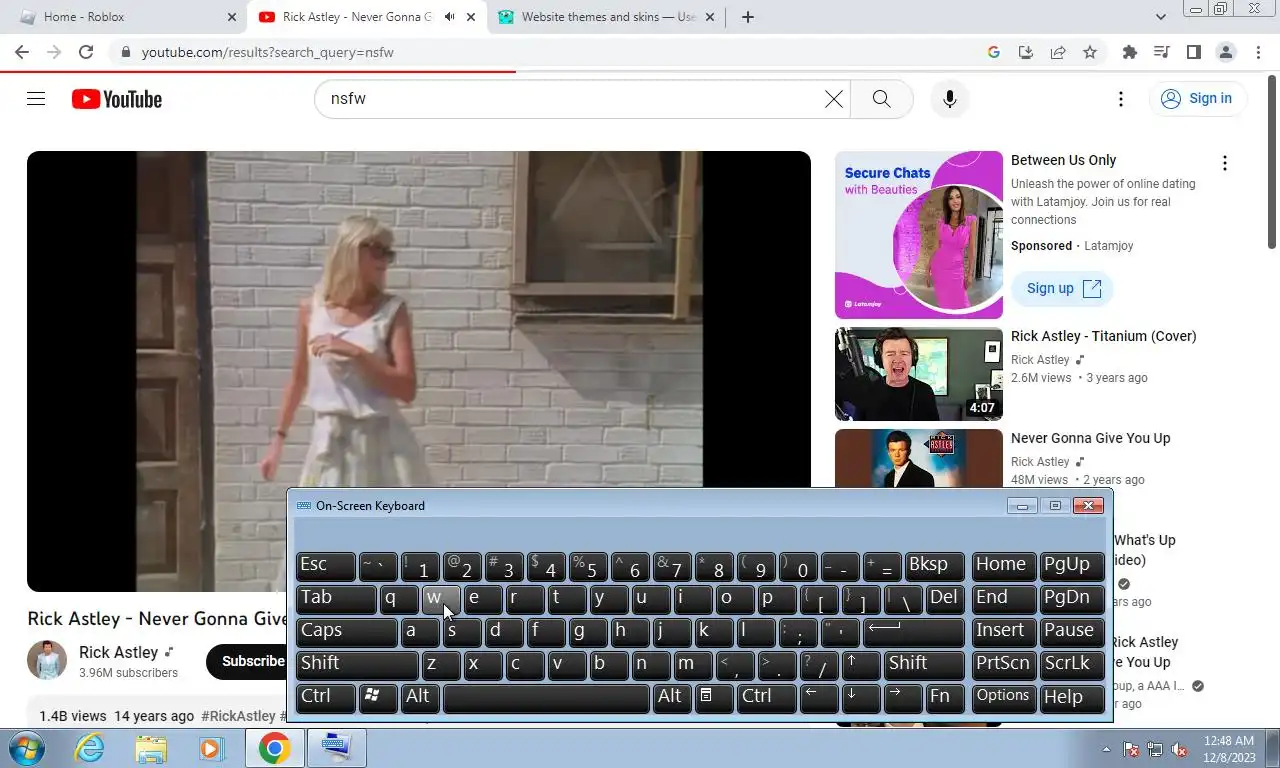
Task: Click the Options key on On-Screen Keyboard
Action: (1003, 697)
